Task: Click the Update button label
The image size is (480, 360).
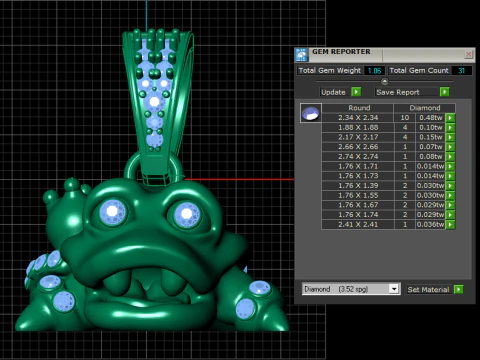Action: coord(333,92)
